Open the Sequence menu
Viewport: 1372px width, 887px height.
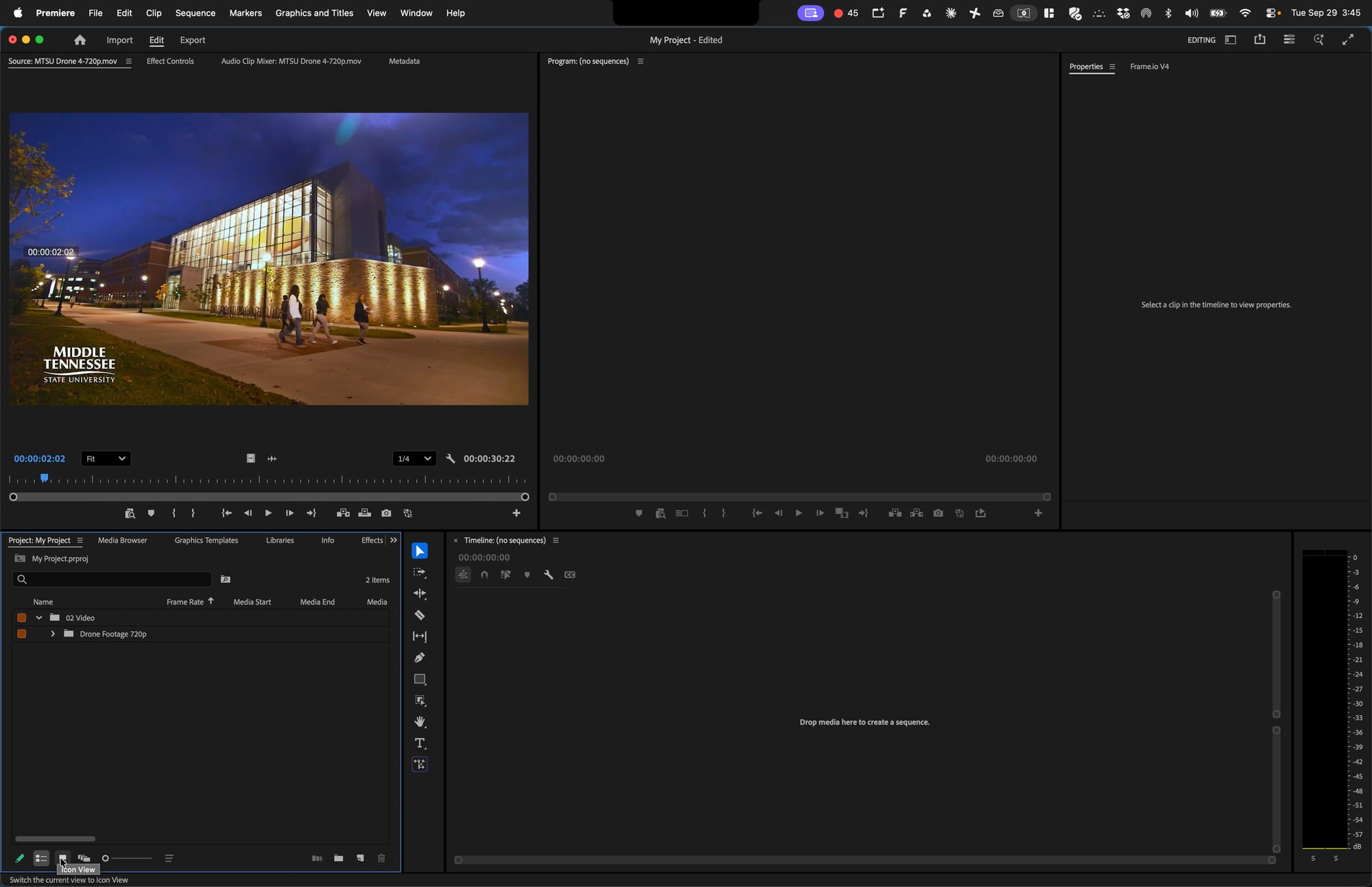point(195,13)
